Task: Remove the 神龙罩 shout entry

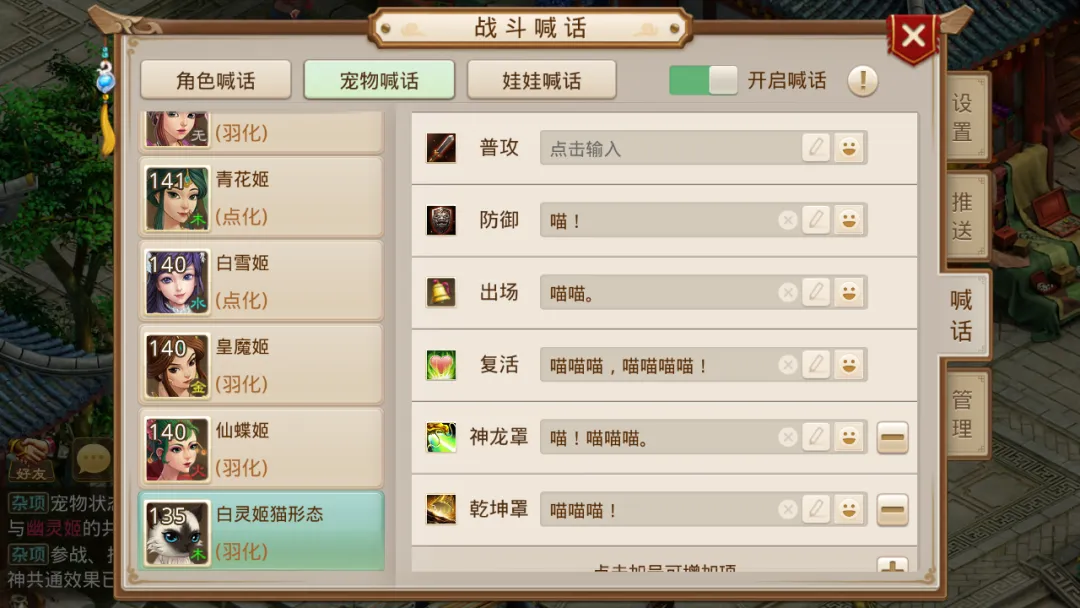Action: click(892, 437)
